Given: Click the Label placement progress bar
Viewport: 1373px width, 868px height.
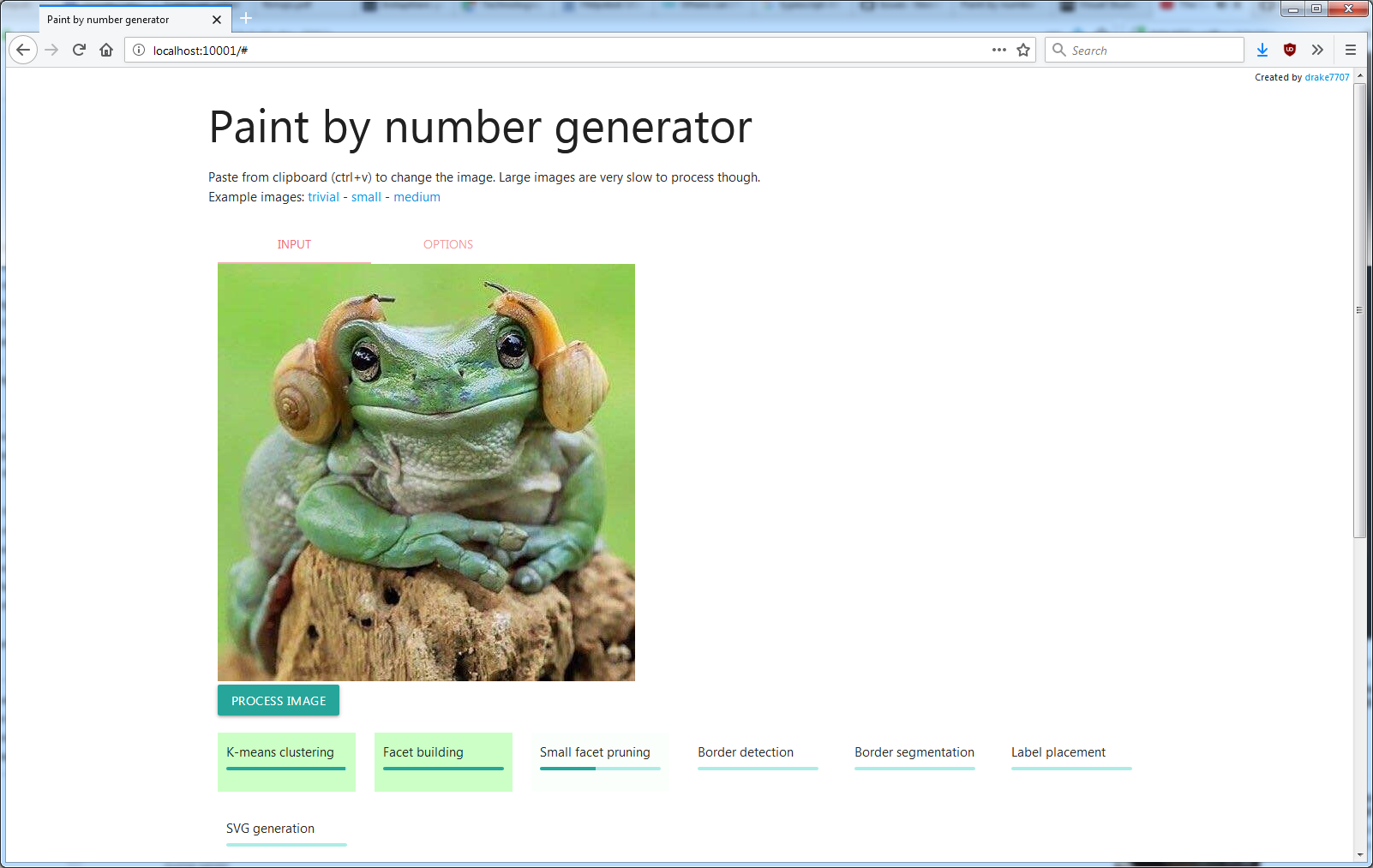Looking at the screenshot, I should (1071, 769).
